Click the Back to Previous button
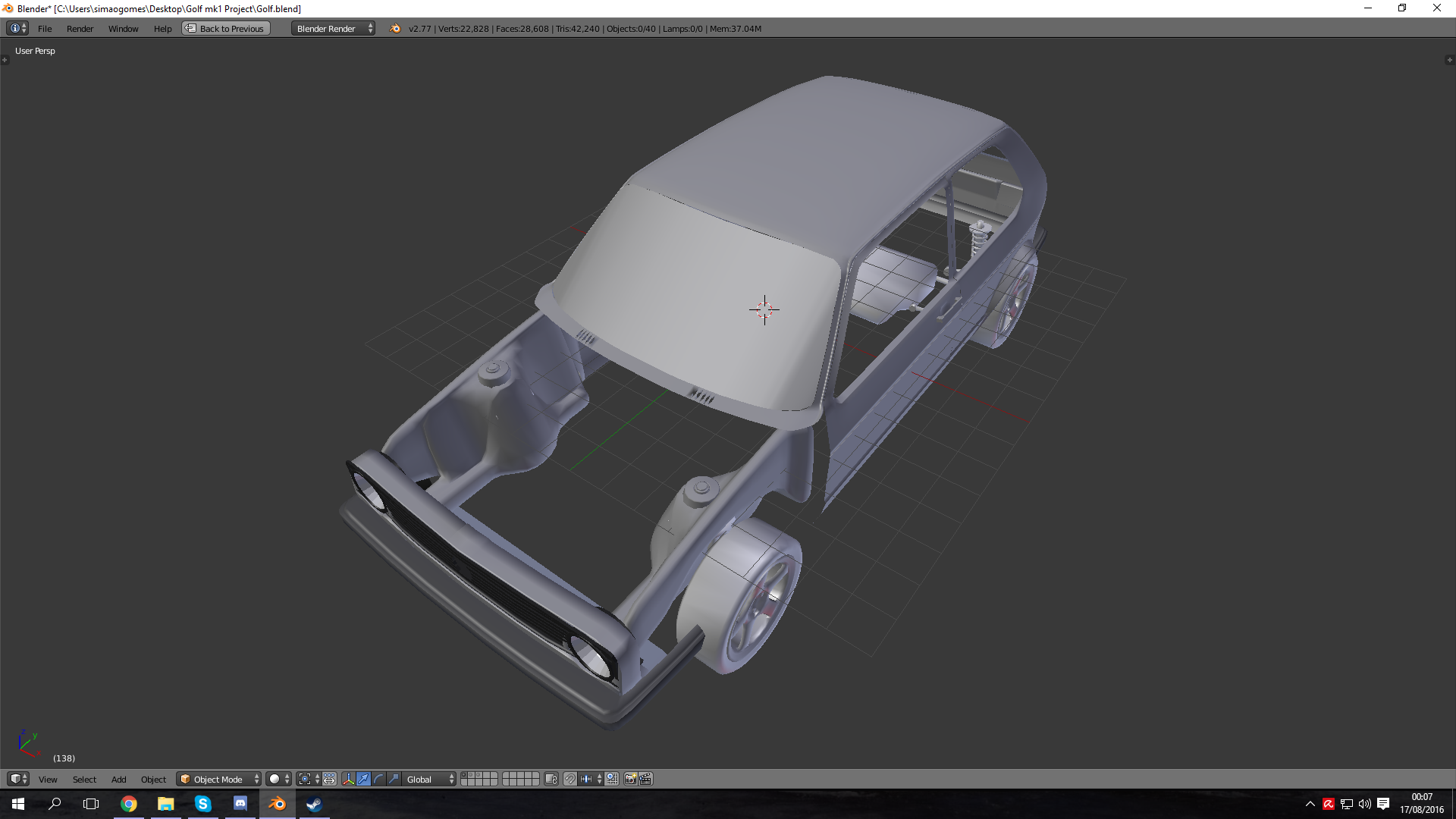 coord(226,28)
